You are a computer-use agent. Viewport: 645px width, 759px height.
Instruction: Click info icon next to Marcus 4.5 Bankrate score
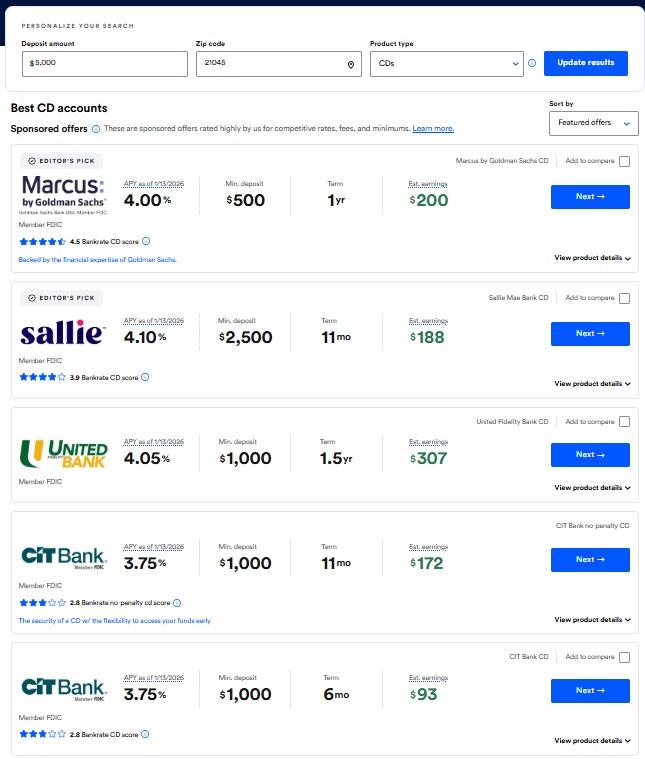146,241
